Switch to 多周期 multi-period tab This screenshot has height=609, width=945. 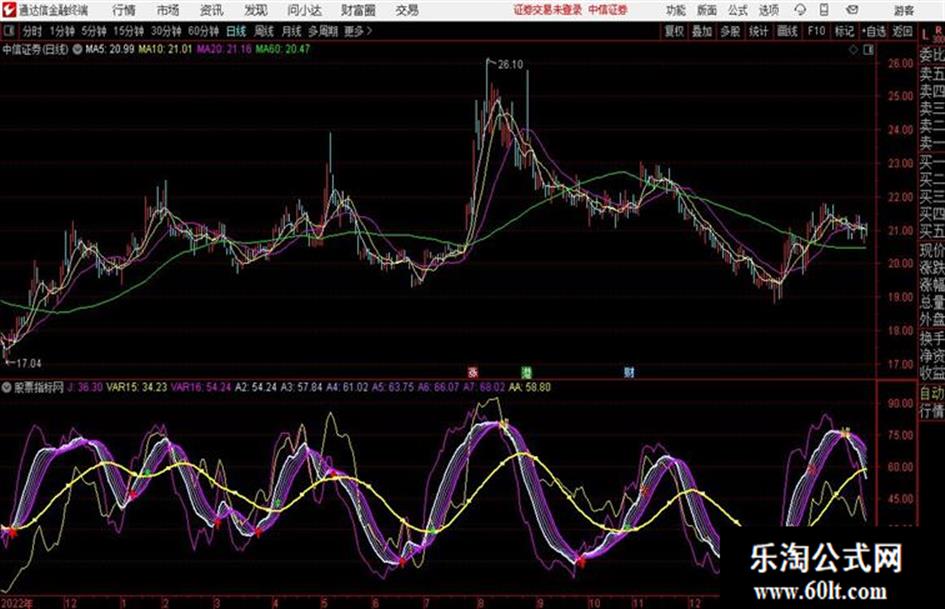322,31
